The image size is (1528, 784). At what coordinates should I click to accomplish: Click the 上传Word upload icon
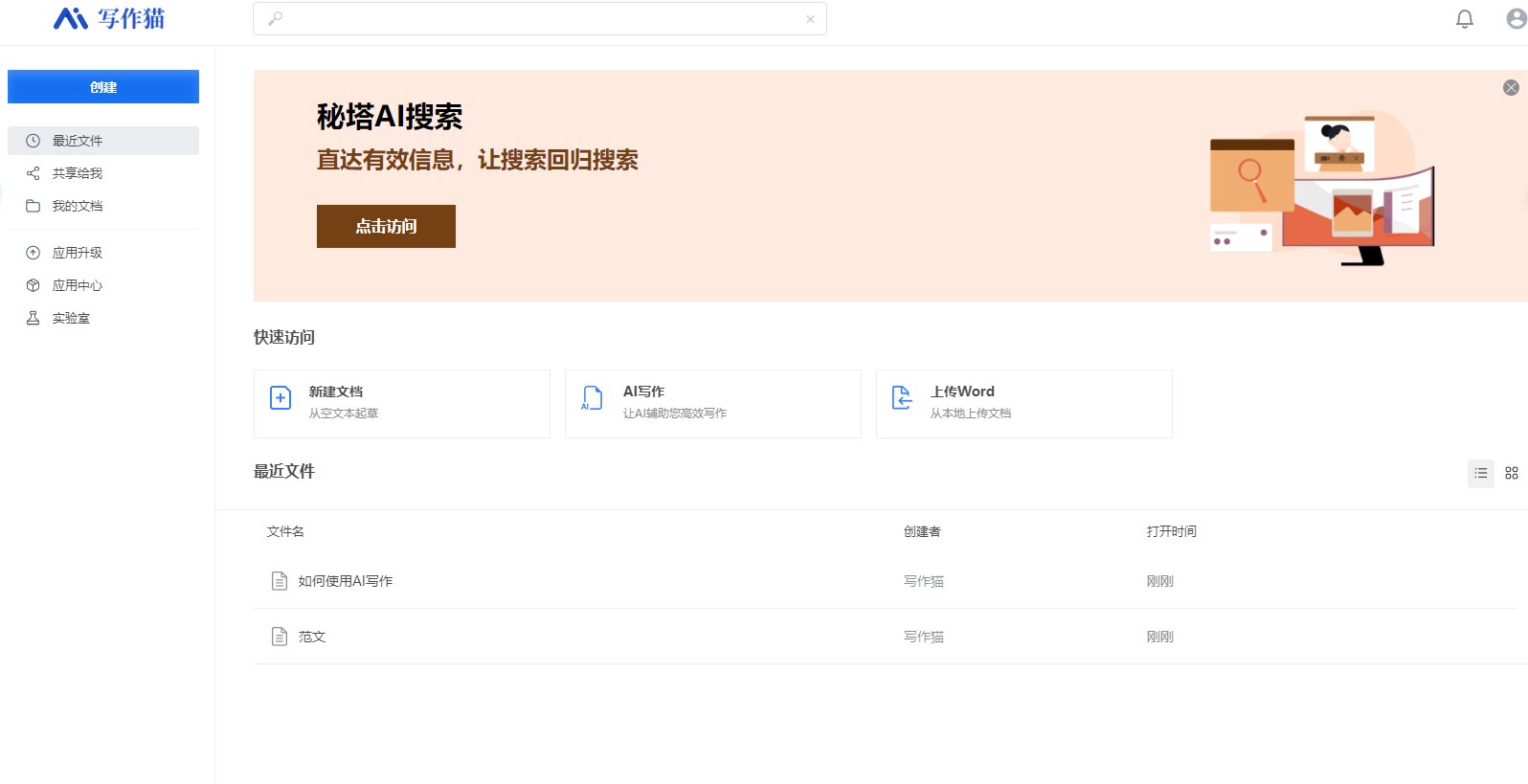[x=902, y=398]
